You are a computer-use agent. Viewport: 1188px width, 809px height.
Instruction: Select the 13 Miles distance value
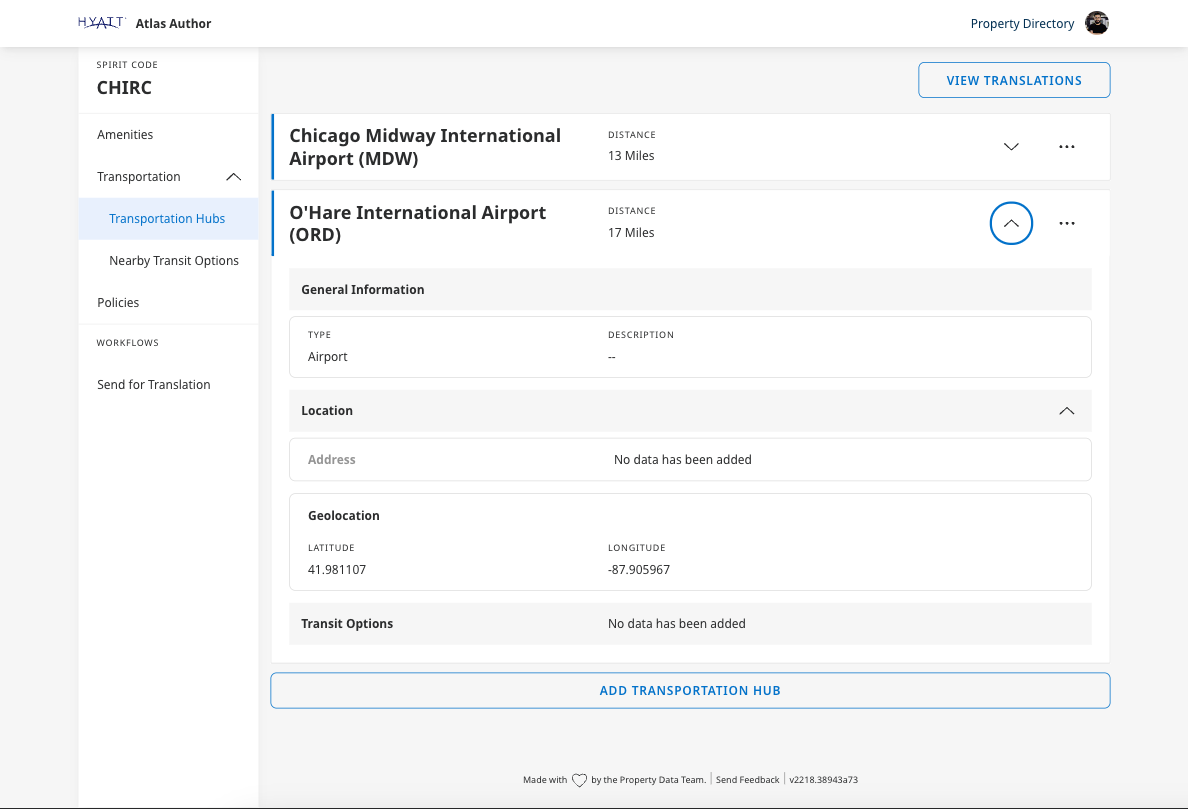pos(630,155)
